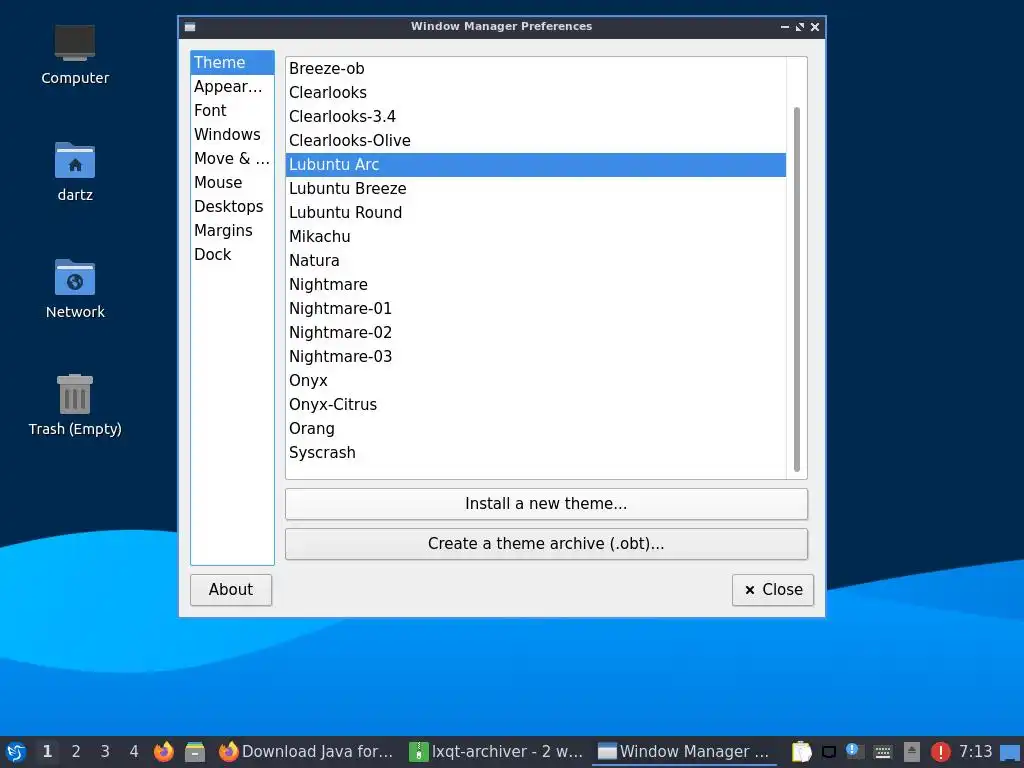Switch to virtual desktop 2
Viewport: 1024px width, 768px height.
click(x=76, y=752)
